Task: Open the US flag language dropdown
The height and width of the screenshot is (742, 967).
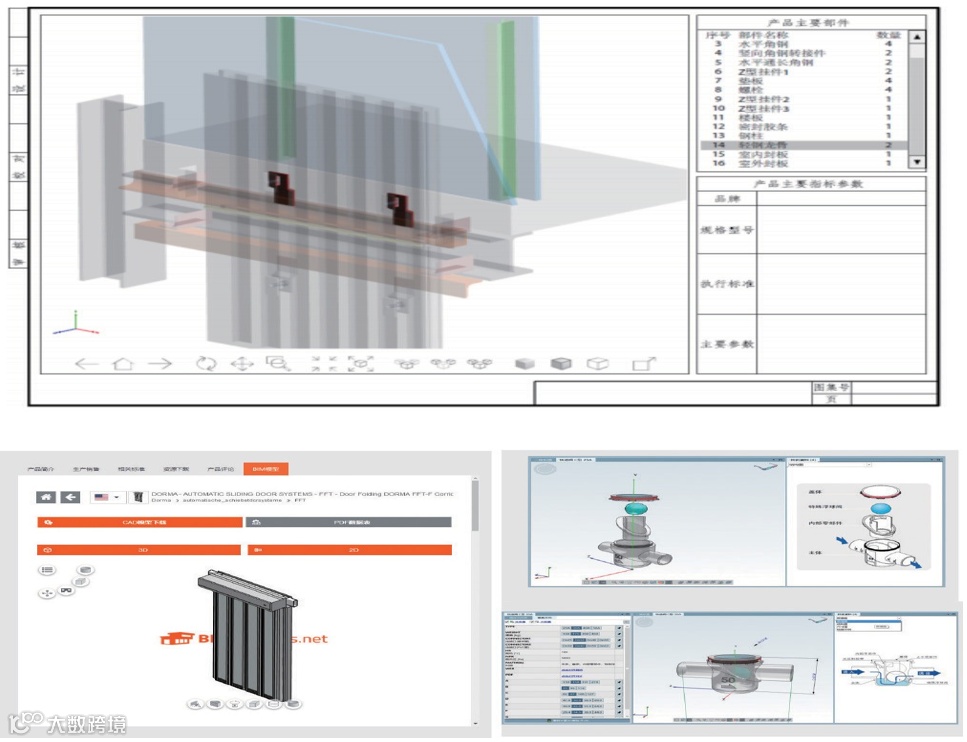Action: point(107,497)
